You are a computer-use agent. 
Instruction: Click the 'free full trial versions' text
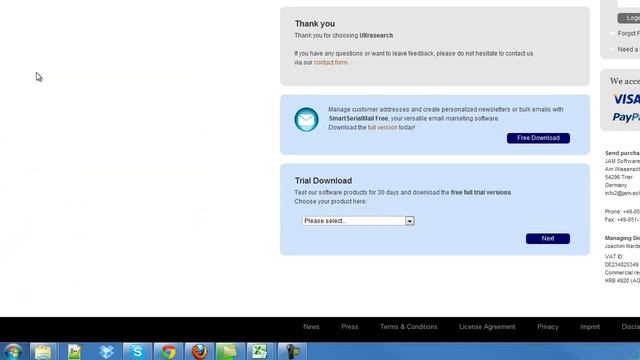point(480,192)
